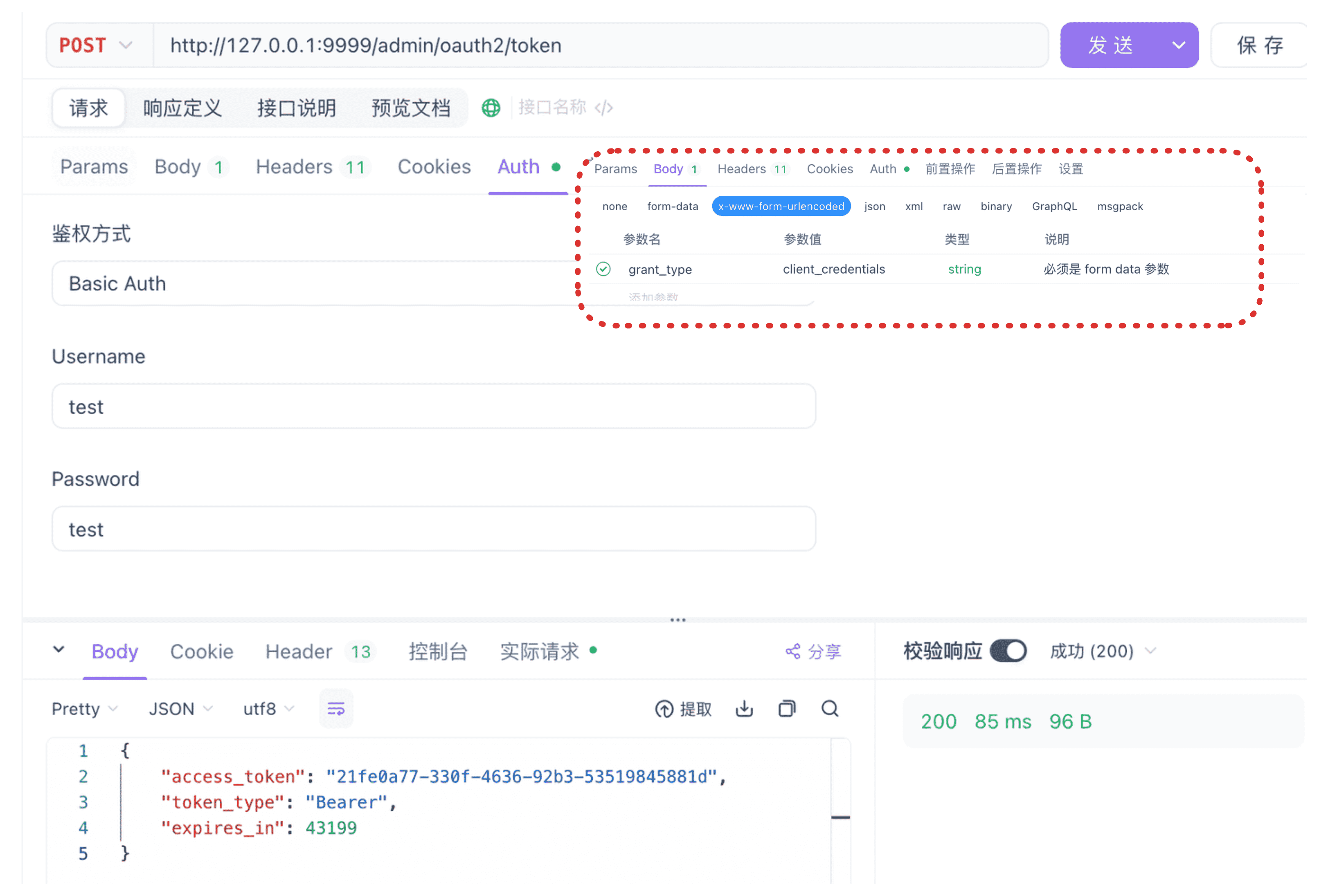
Task: Switch to the Cookies tab
Action: tap(434, 166)
